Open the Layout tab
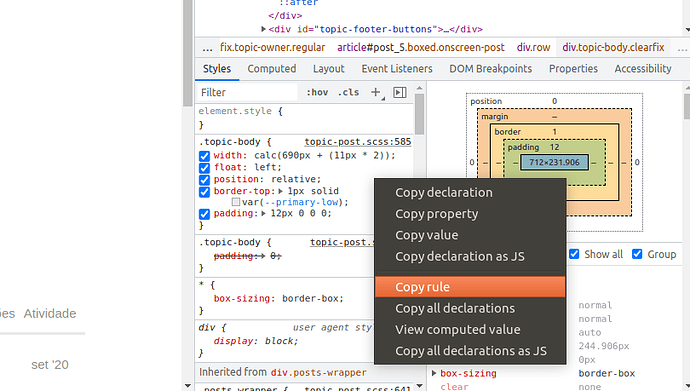This screenshot has height=391, width=690. [328, 69]
